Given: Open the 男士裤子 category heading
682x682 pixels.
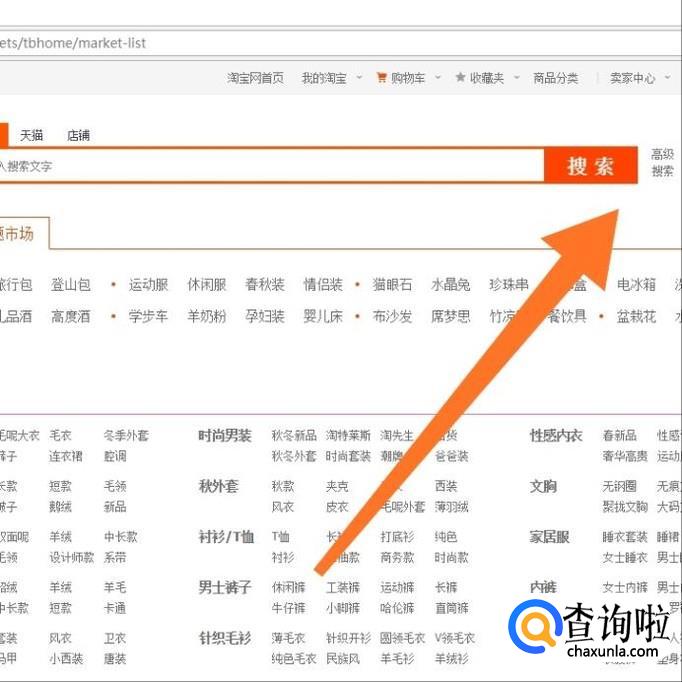Looking at the screenshot, I should [225, 587].
